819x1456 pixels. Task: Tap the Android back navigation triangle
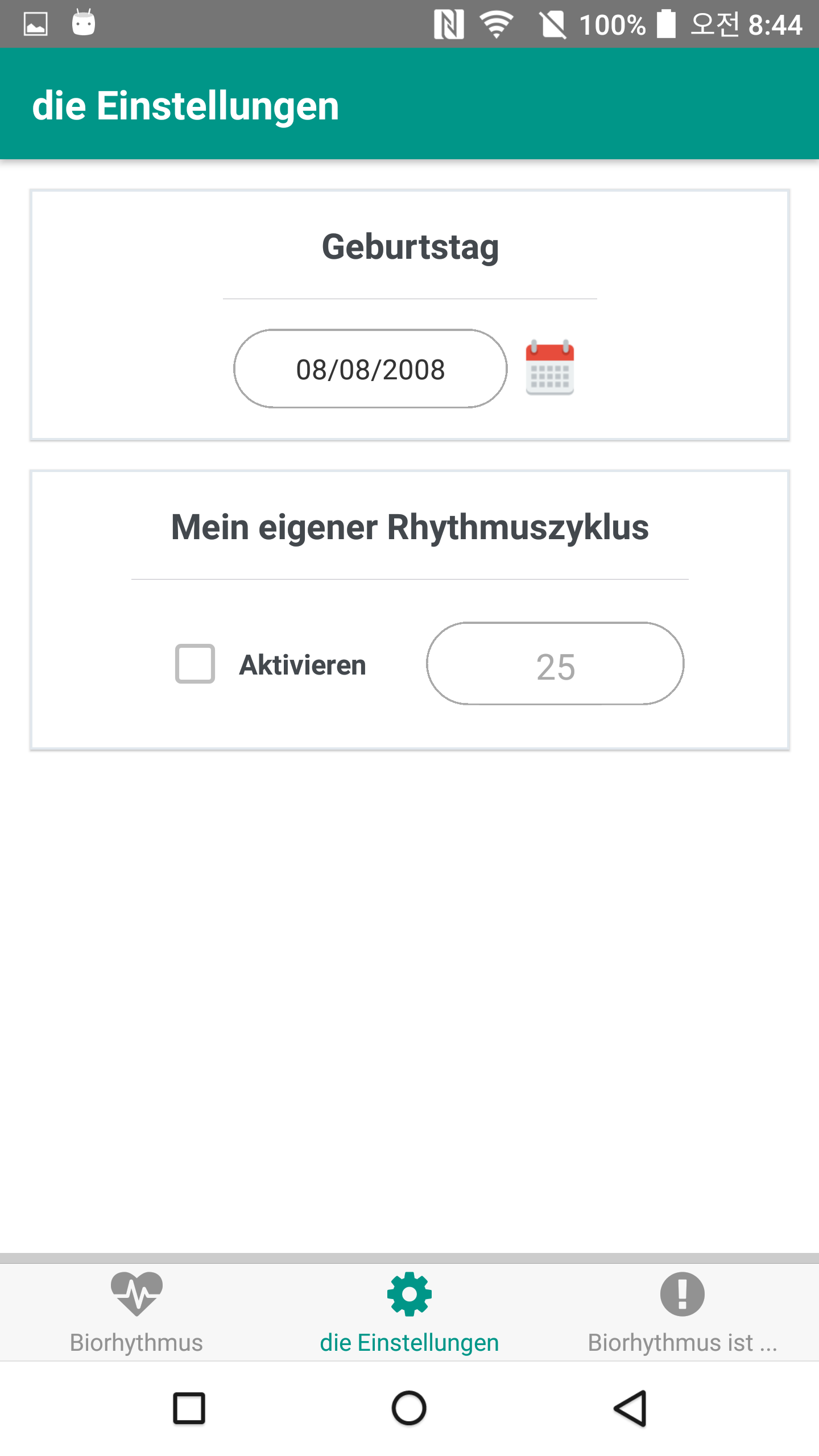[630, 1408]
